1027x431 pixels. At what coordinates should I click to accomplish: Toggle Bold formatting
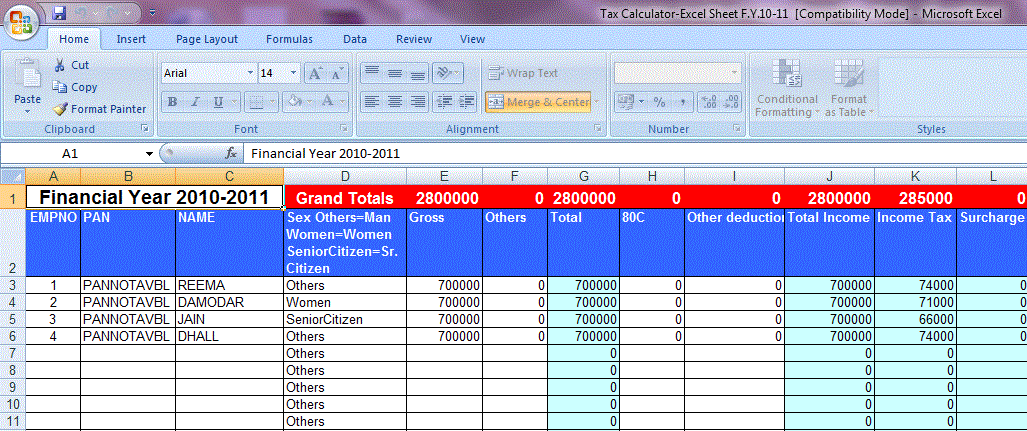172,102
